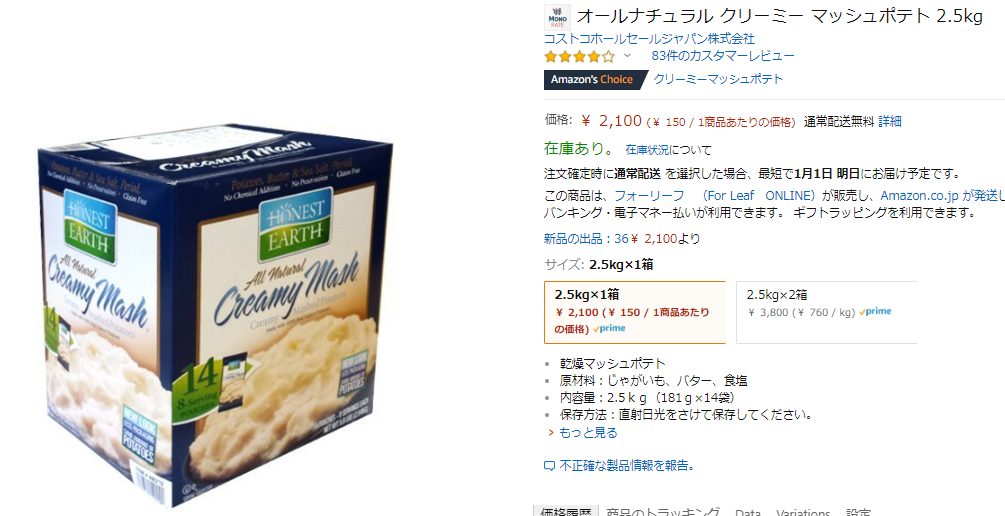Open the 新品の出品：36 offers link
This screenshot has width=1005, height=516.
click(x=586, y=239)
